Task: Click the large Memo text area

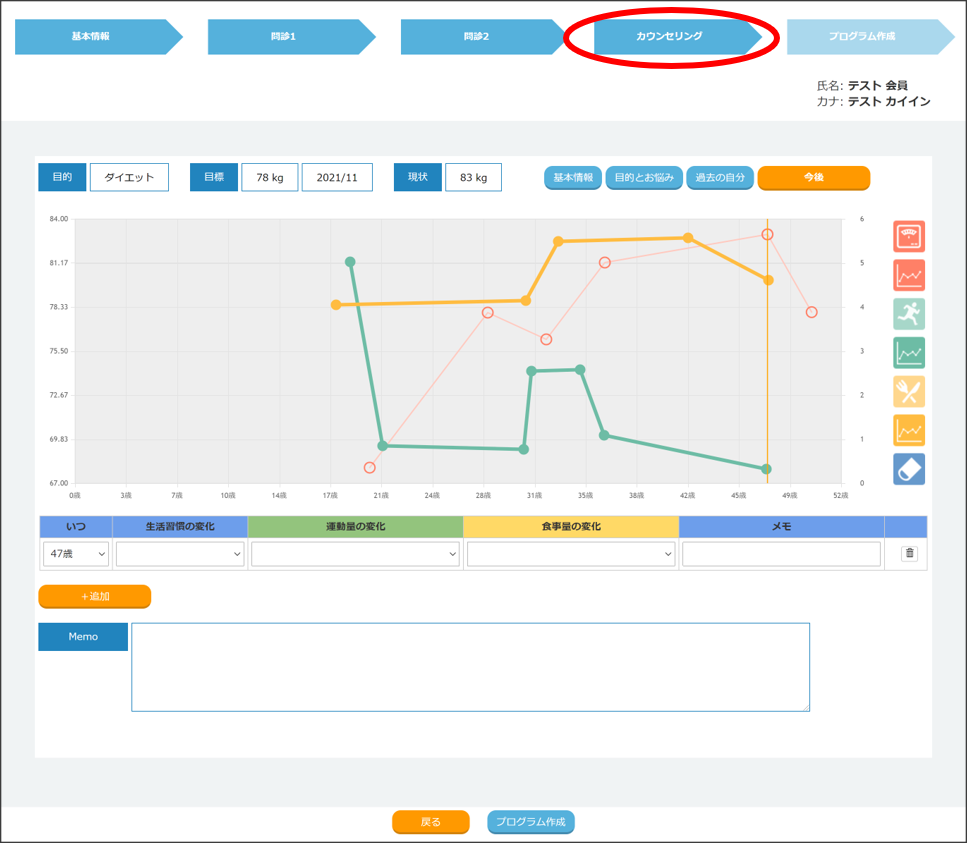Action: pyautogui.click(x=470, y=667)
